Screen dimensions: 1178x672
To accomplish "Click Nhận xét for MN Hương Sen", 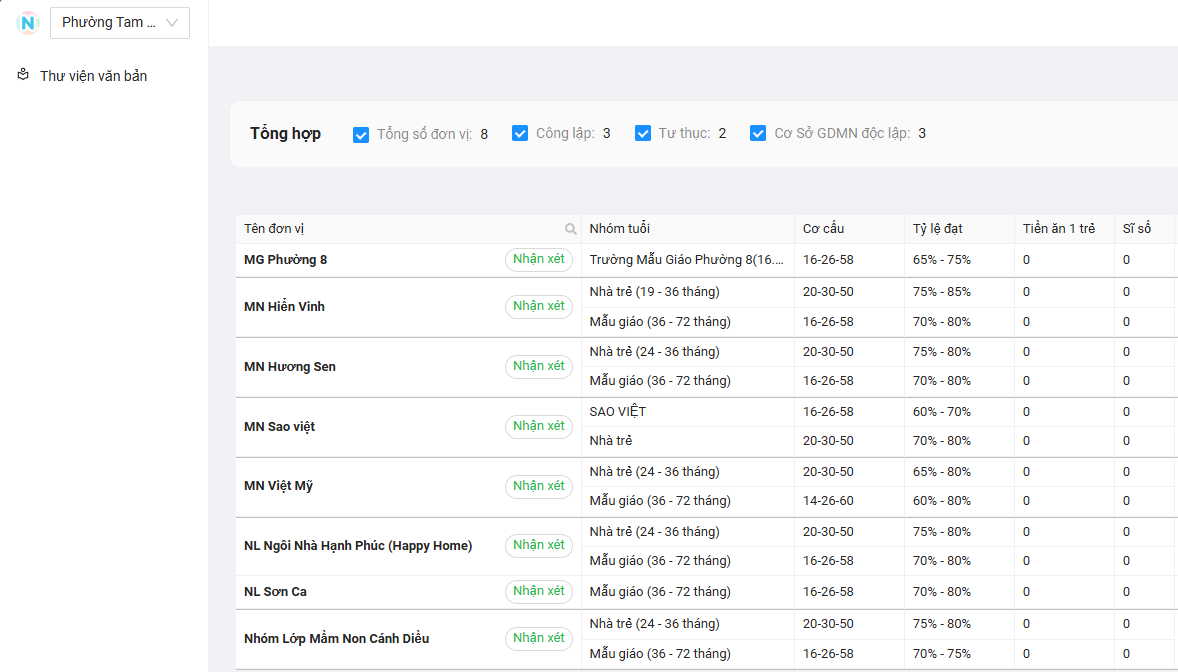I will tap(538, 366).
